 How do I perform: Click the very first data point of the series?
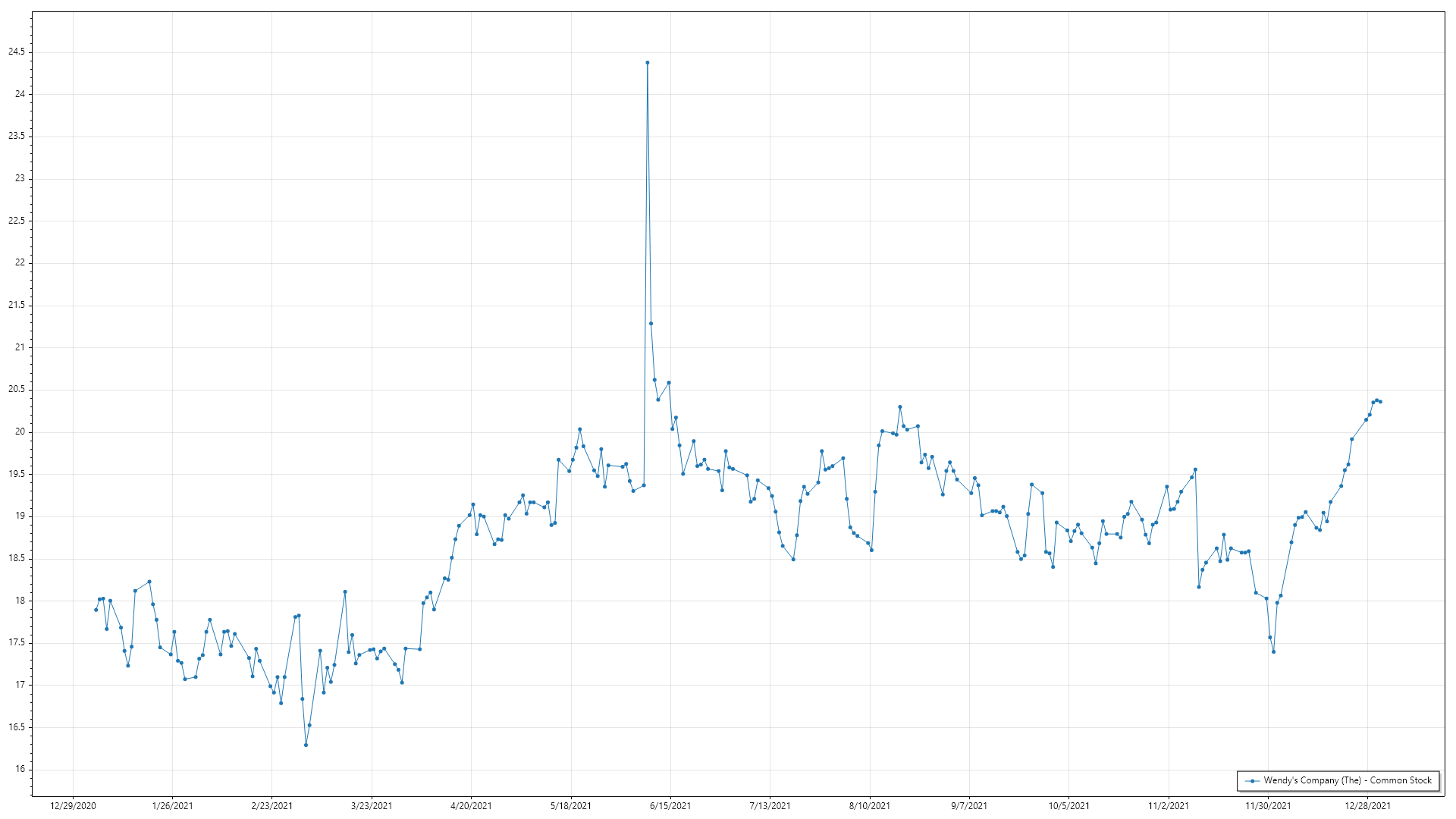pos(96,610)
